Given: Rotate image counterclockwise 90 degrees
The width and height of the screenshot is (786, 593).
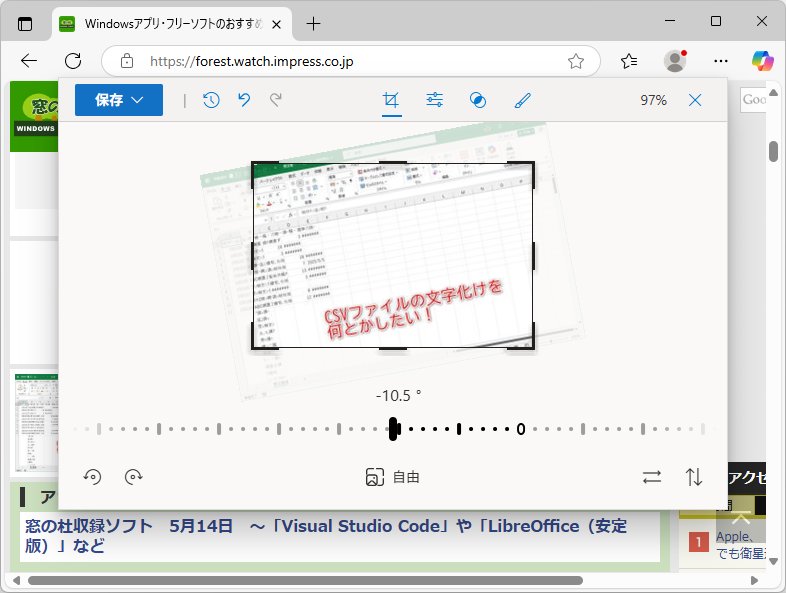Looking at the screenshot, I should pyautogui.click(x=92, y=476).
